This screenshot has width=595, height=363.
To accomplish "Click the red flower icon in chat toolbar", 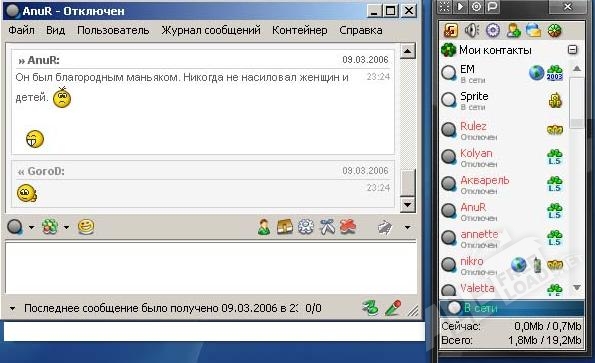I will [x=348, y=227].
